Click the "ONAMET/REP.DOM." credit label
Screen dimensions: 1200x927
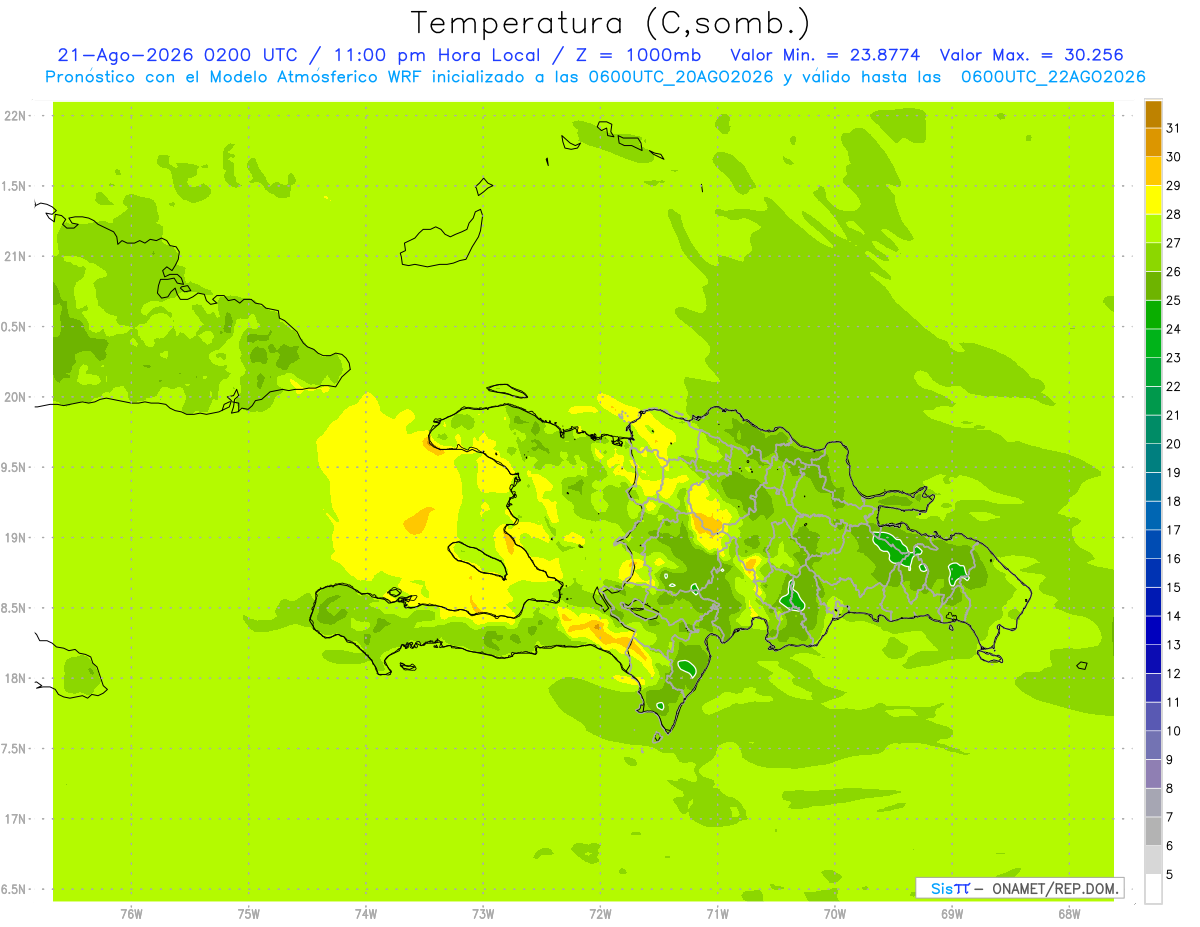point(1055,888)
